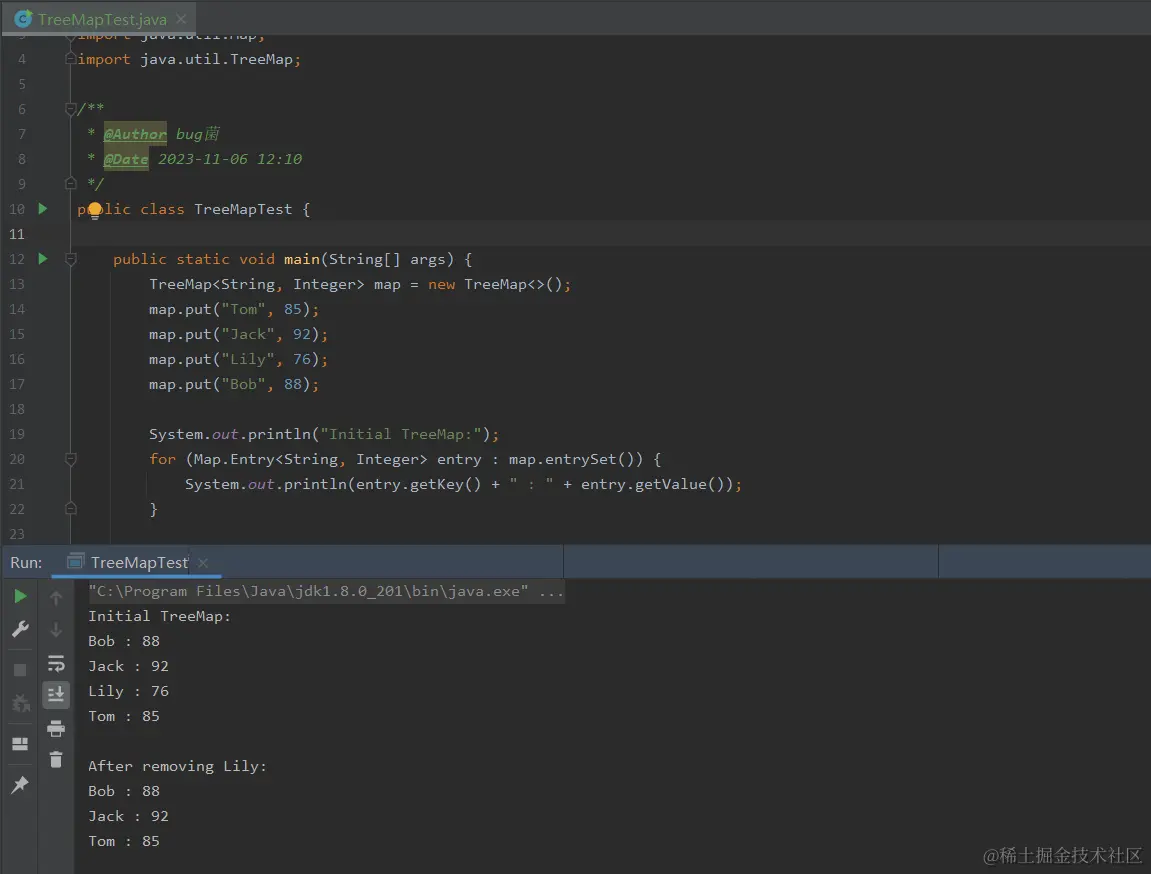
Task: Click the Down the Stack Trace arrow
Action: [x=56, y=630]
